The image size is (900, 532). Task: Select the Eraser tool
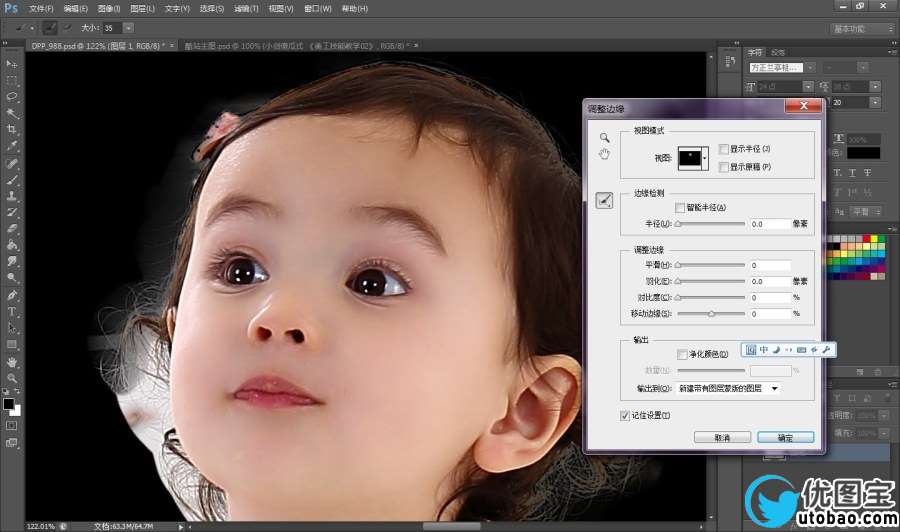coord(11,228)
